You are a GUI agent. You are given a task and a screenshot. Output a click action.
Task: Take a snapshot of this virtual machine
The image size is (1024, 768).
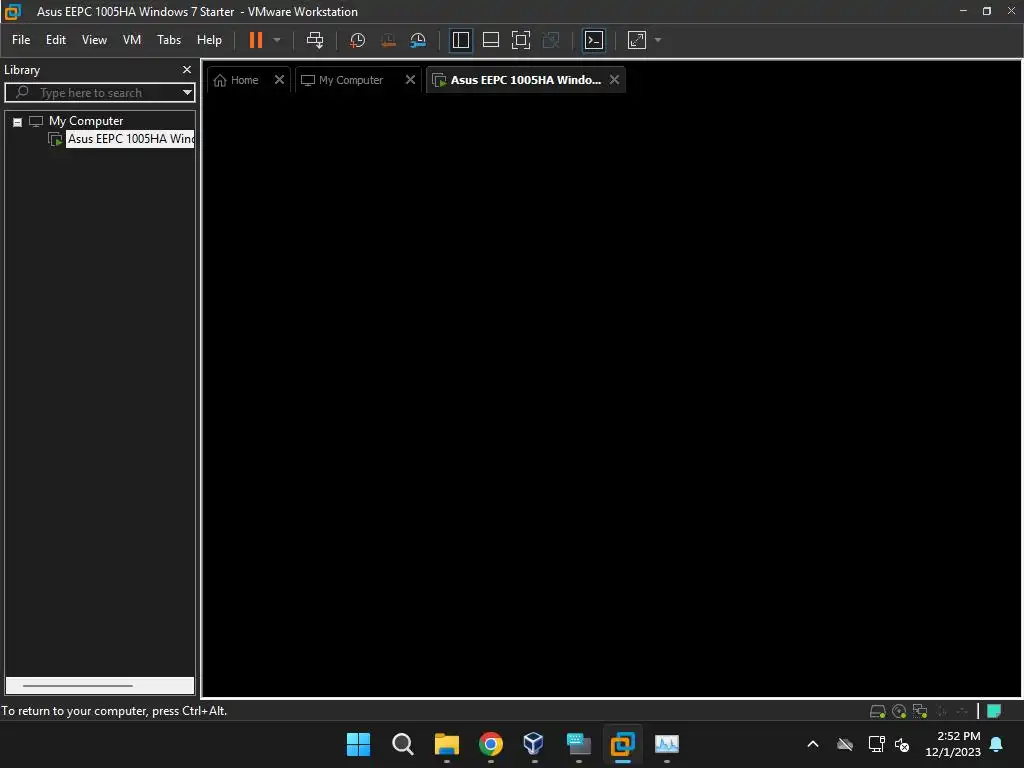357,40
